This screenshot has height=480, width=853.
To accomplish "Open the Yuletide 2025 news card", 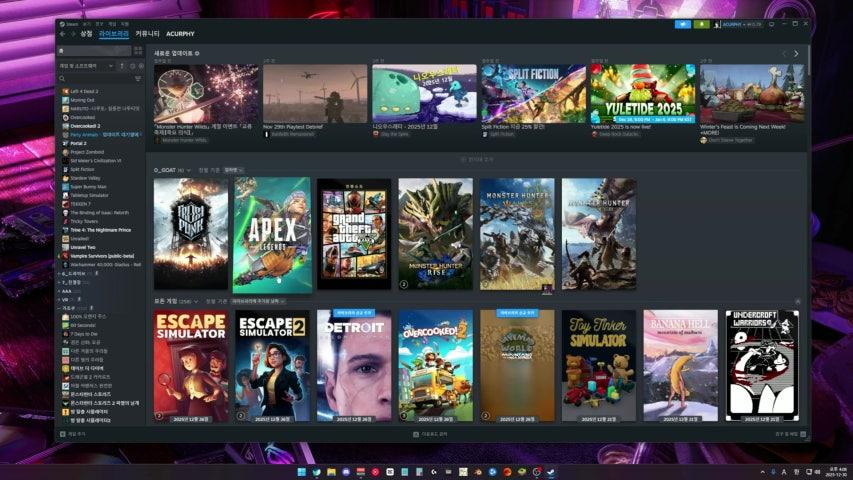I will click(643, 101).
